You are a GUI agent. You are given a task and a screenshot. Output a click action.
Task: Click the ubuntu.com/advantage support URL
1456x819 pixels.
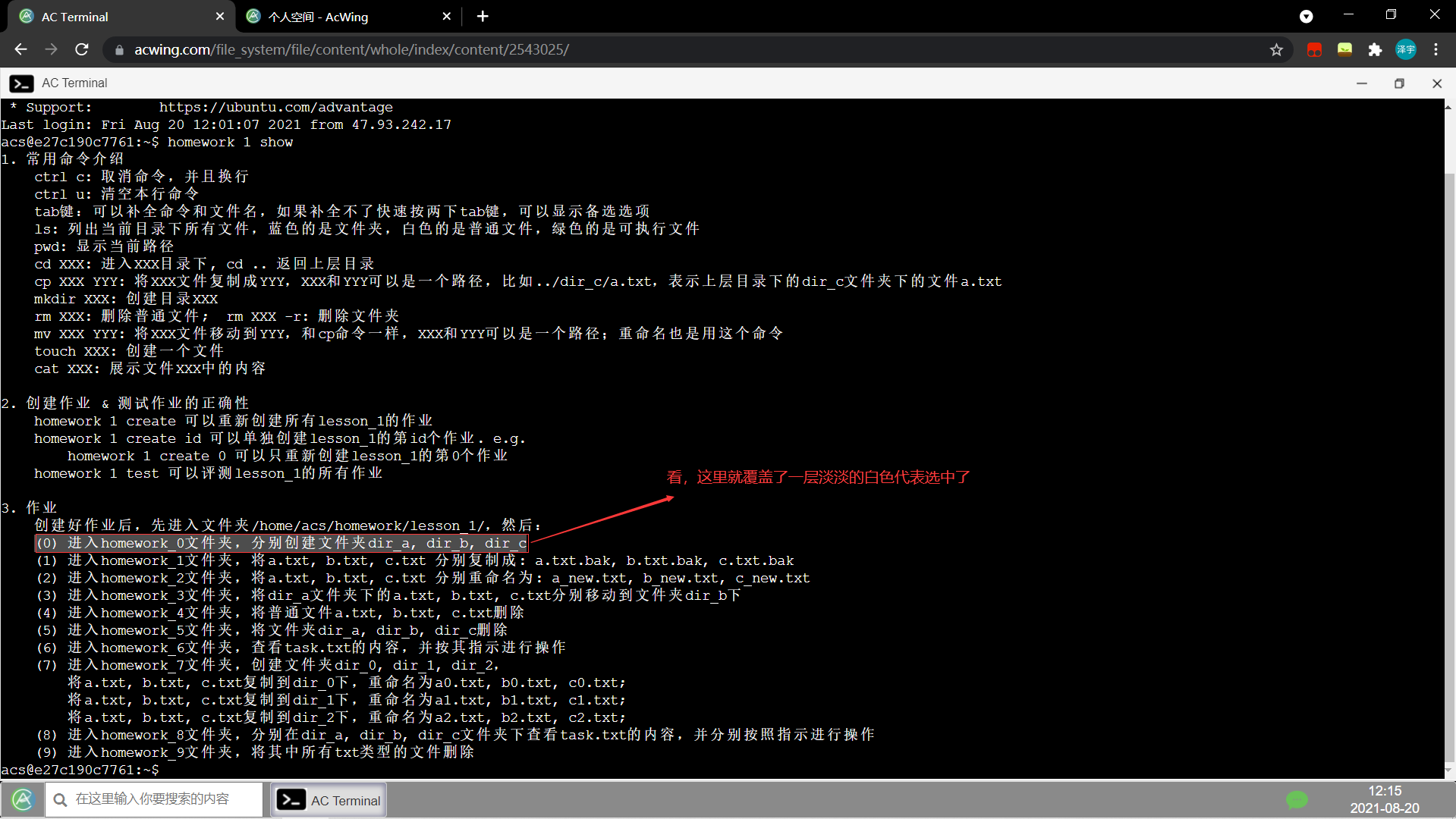tap(276, 107)
